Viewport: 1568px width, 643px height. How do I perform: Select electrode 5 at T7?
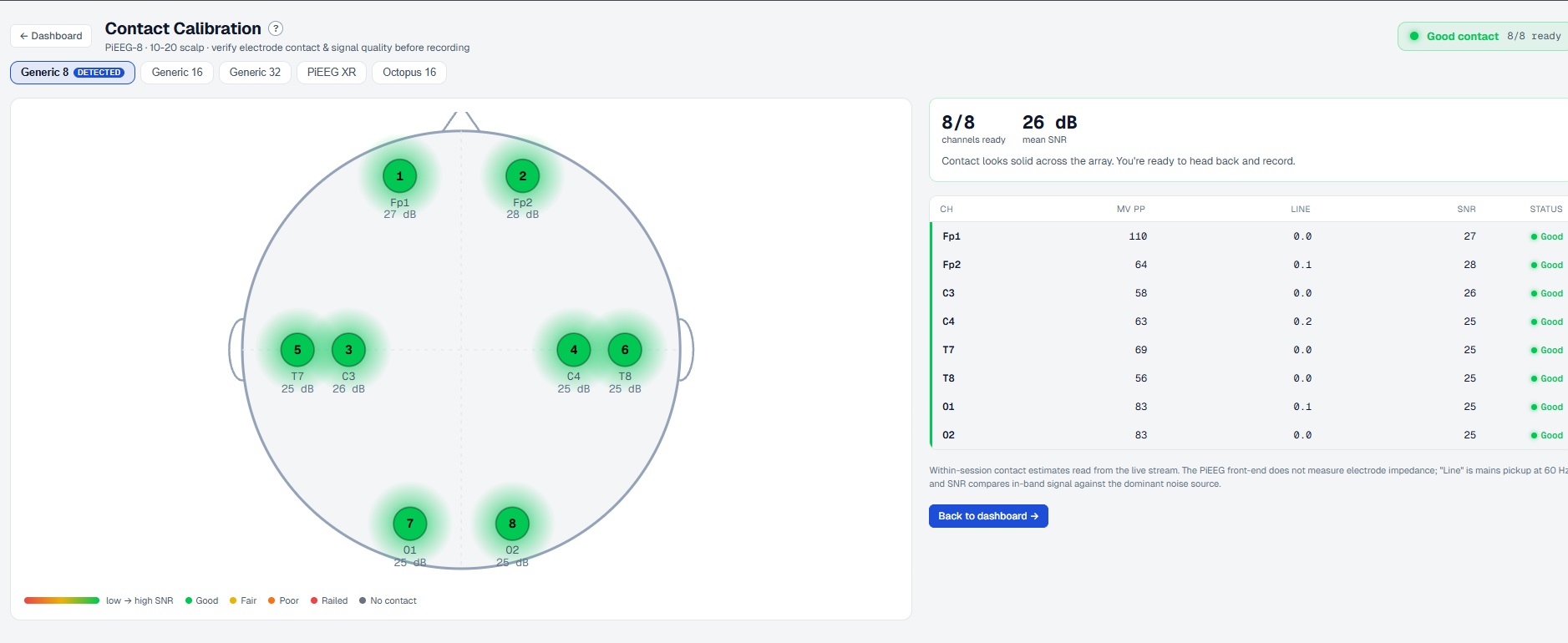pos(297,350)
